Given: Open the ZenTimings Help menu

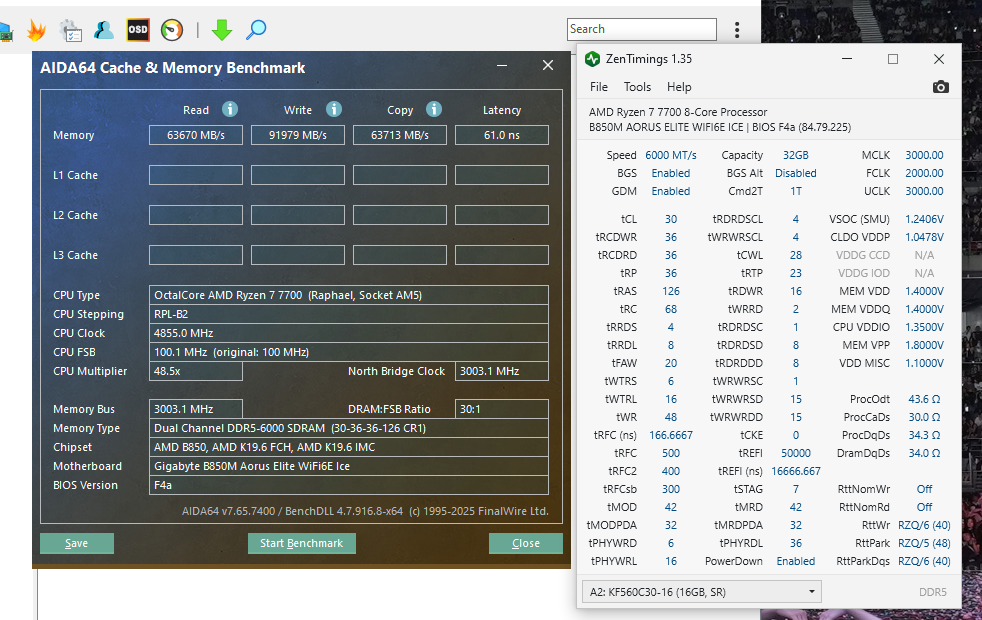Looking at the screenshot, I should [x=679, y=87].
